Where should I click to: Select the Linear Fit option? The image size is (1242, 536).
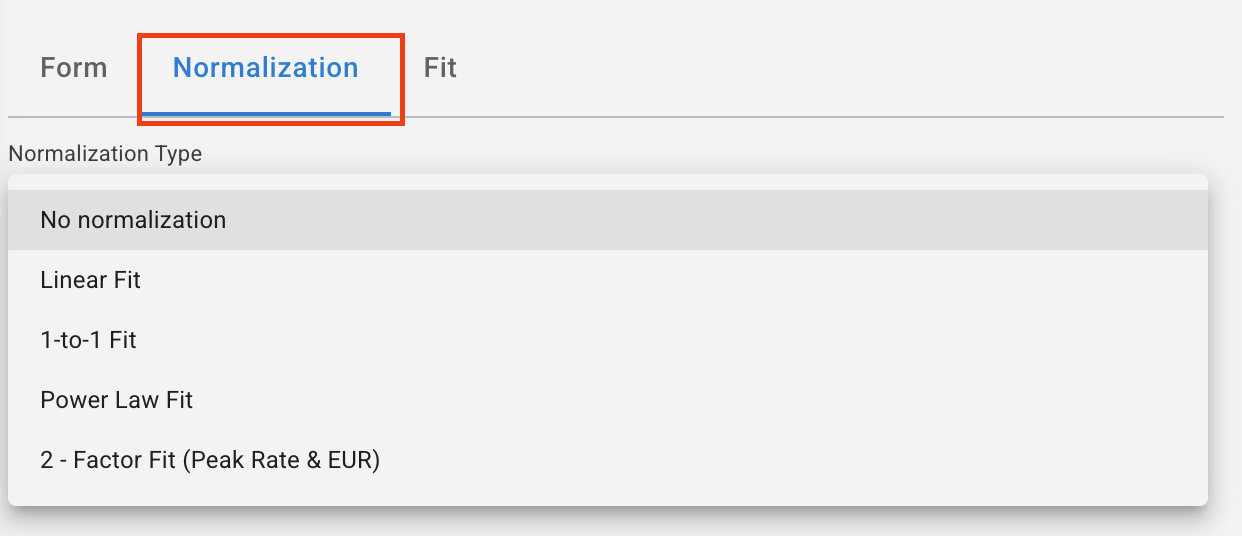point(90,280)
